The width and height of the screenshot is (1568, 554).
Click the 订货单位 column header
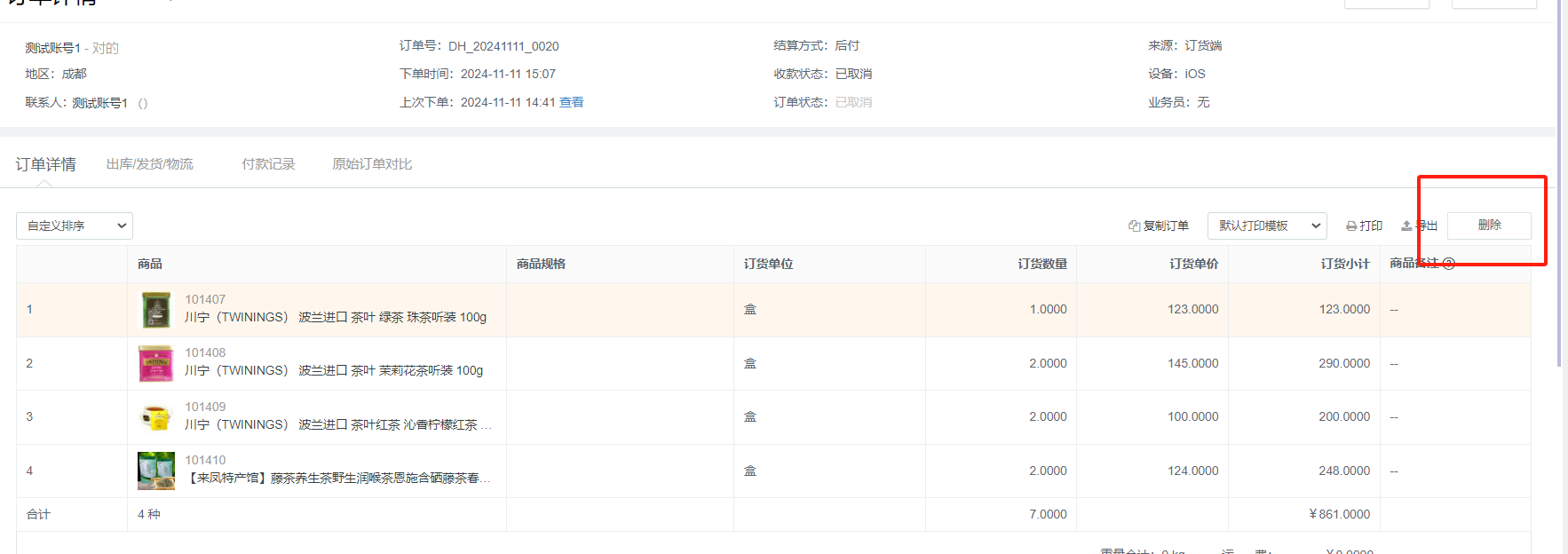click(769, 264)
